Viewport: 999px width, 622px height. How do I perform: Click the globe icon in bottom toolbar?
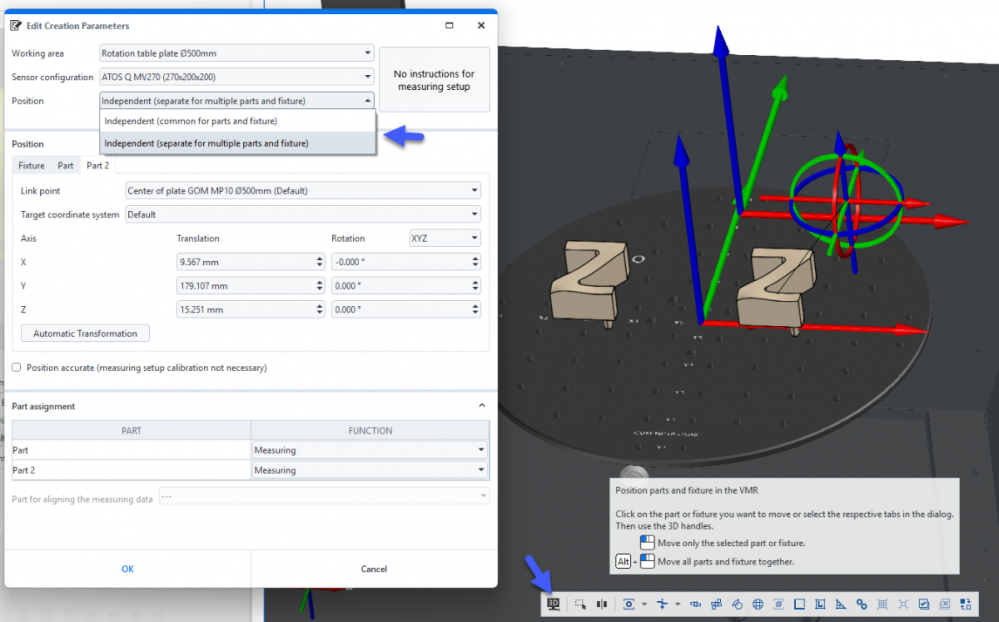tap(758, 604)
